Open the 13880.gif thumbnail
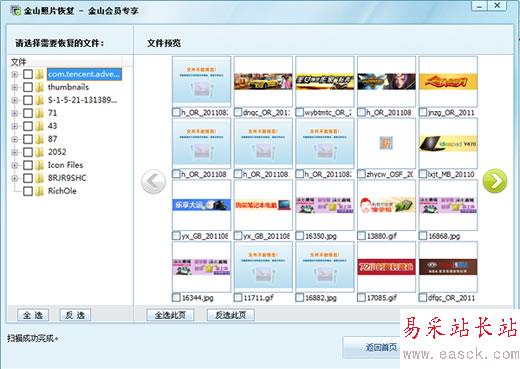The image size is (520, 369). [x=386, y=205]
